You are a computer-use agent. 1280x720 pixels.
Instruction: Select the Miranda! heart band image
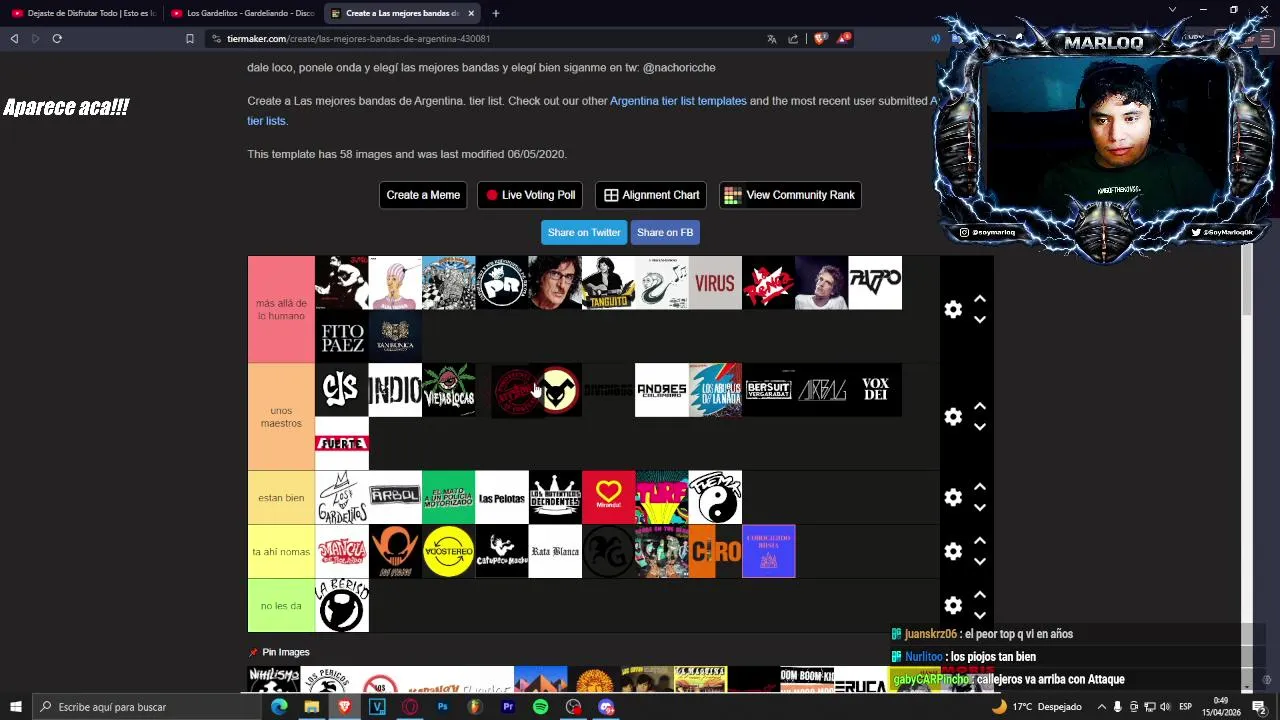(608, 498)
